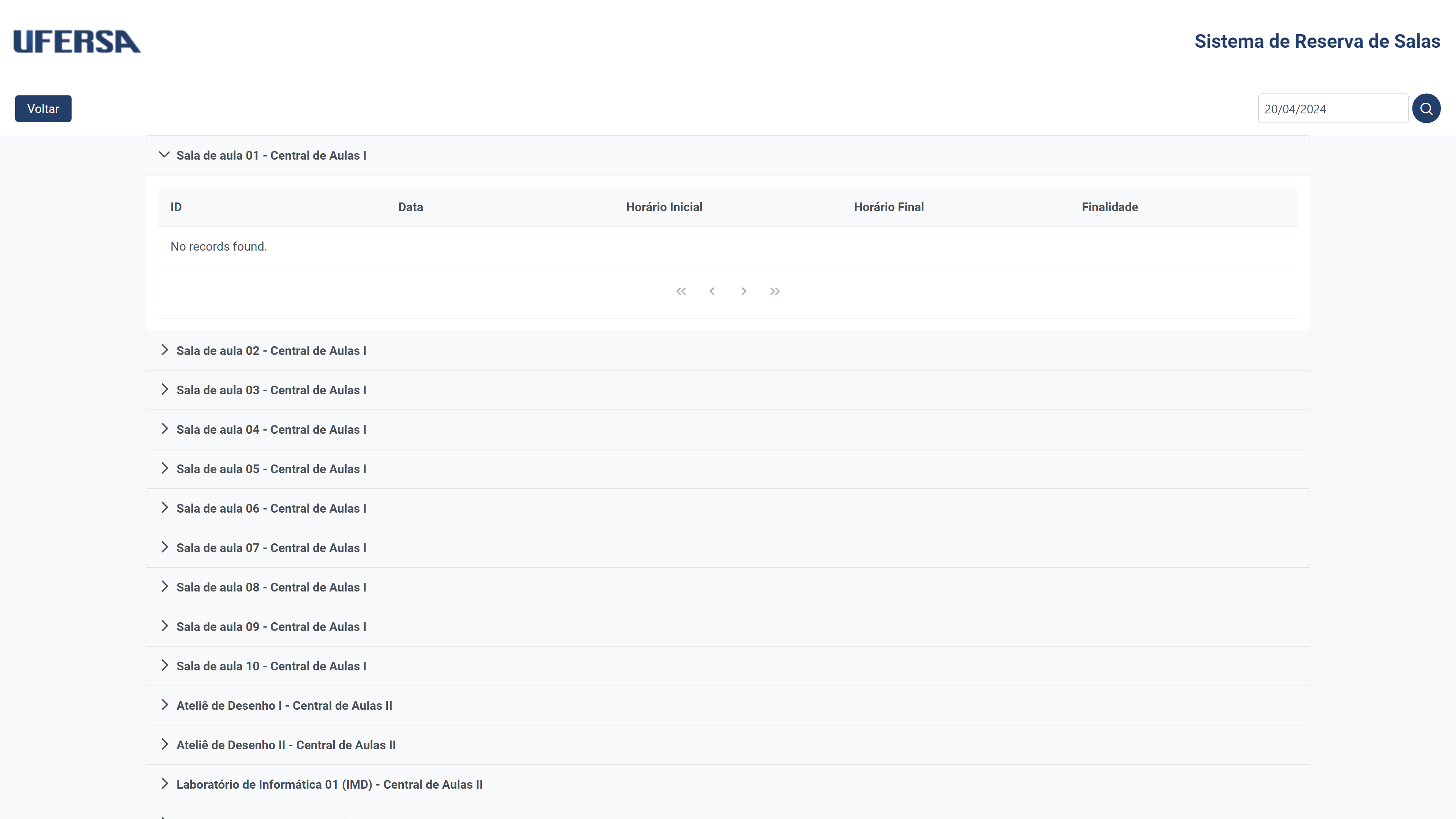1456x819 pixels.
Task: Click 'Sala de aula 03 - Central de Aulas I' title
Action: point(271,390)
